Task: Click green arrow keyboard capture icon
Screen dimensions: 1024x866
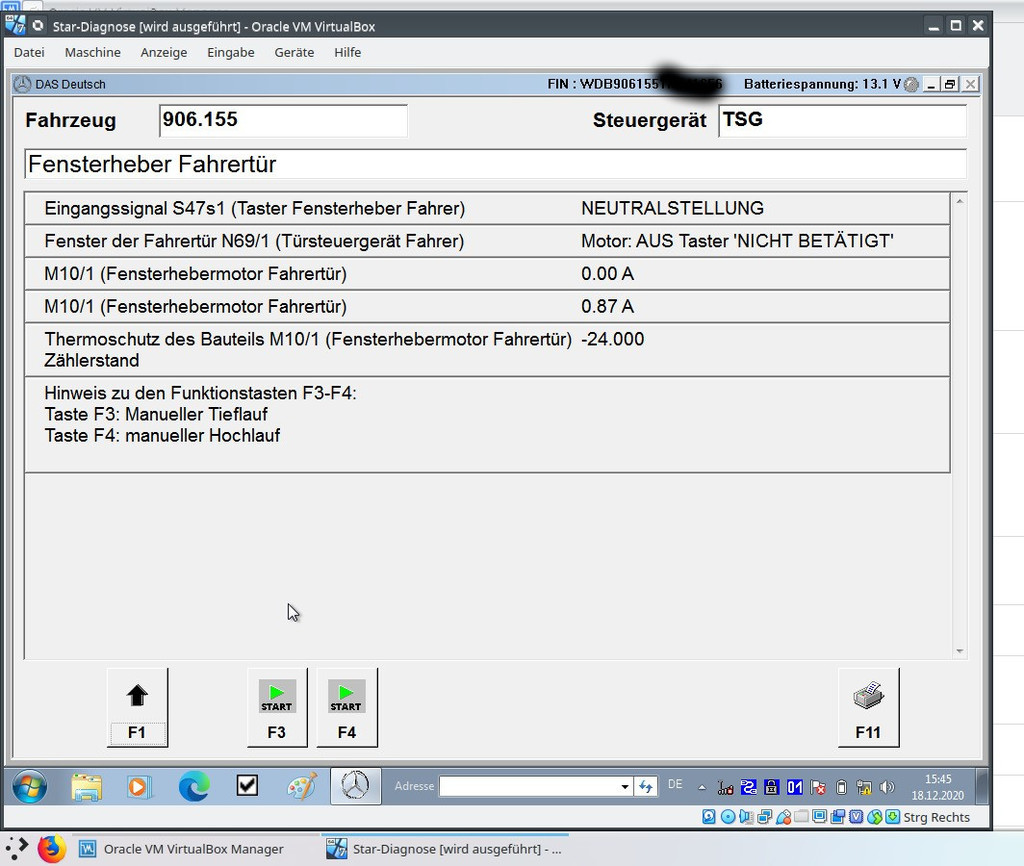Action: (893, 817)
